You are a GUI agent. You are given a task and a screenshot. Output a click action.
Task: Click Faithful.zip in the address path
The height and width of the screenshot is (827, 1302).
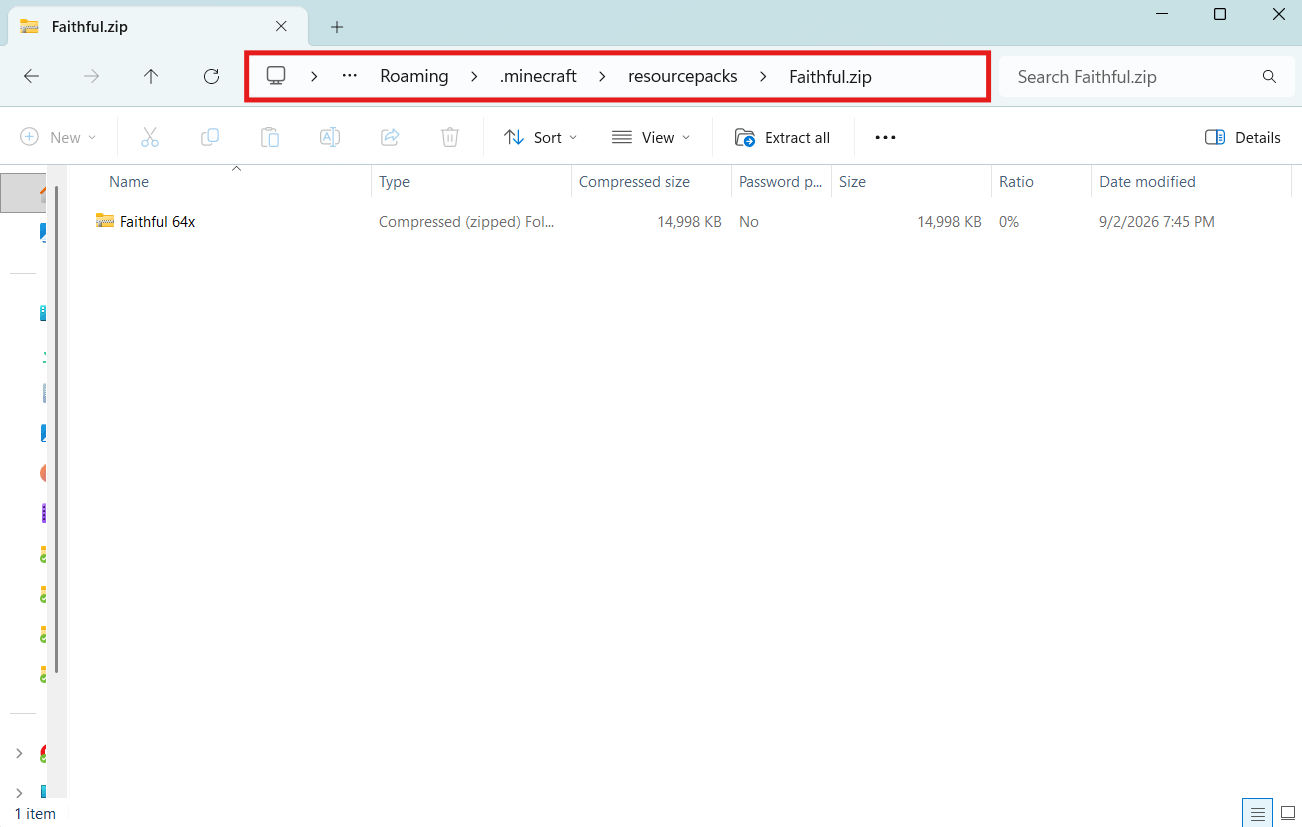tap(830, 76)
